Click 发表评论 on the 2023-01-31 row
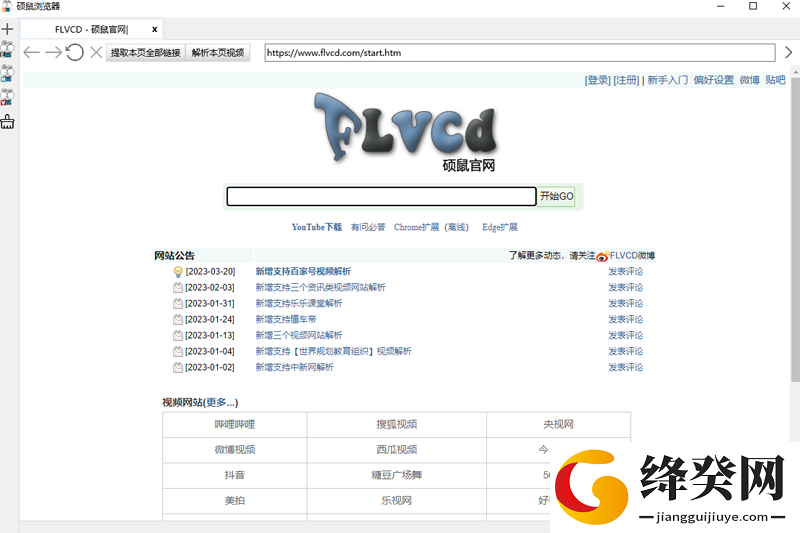The image size is (800, 533). [x=626, y=303]
